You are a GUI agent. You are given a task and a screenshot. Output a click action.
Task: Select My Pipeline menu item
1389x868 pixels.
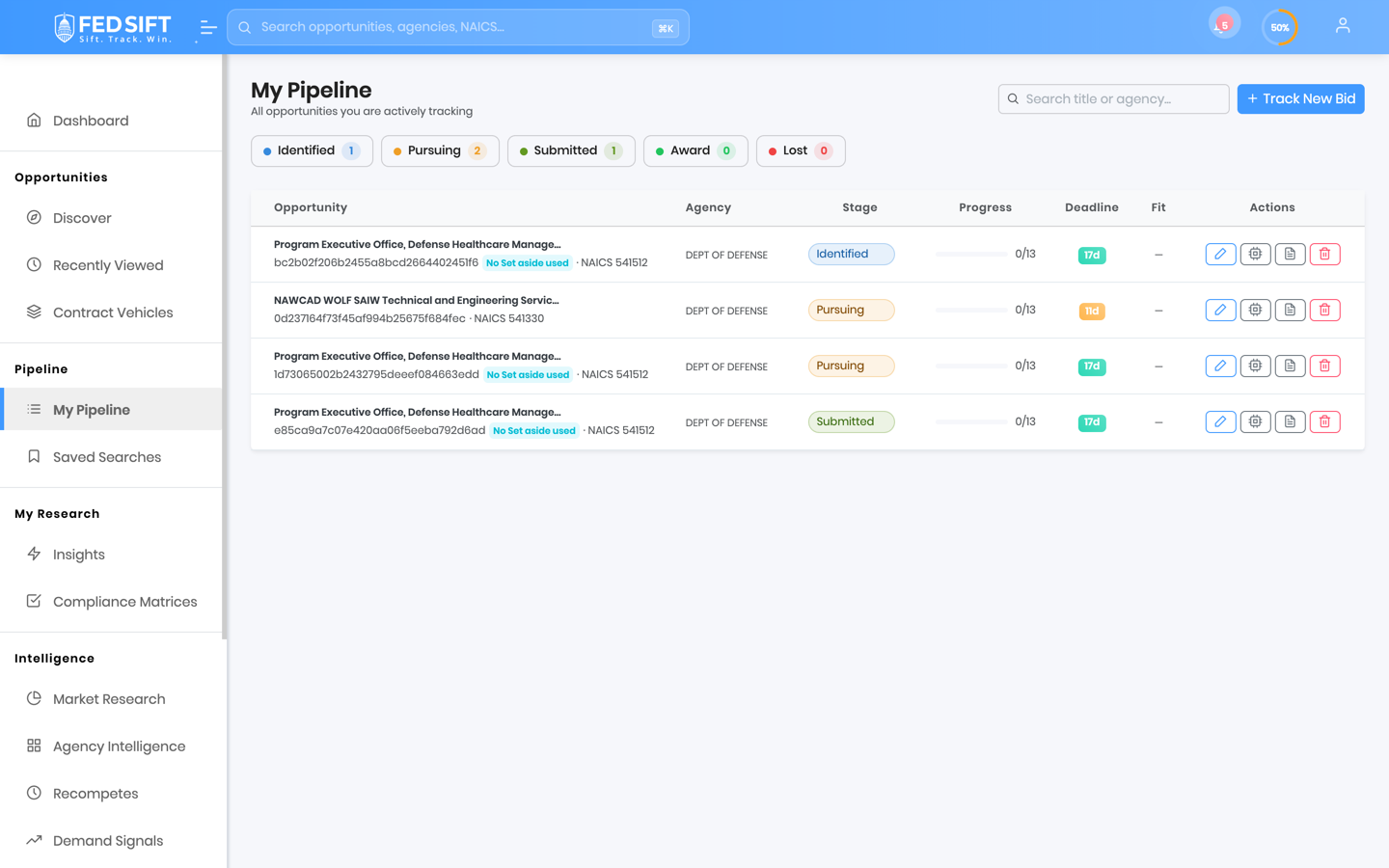111,410
